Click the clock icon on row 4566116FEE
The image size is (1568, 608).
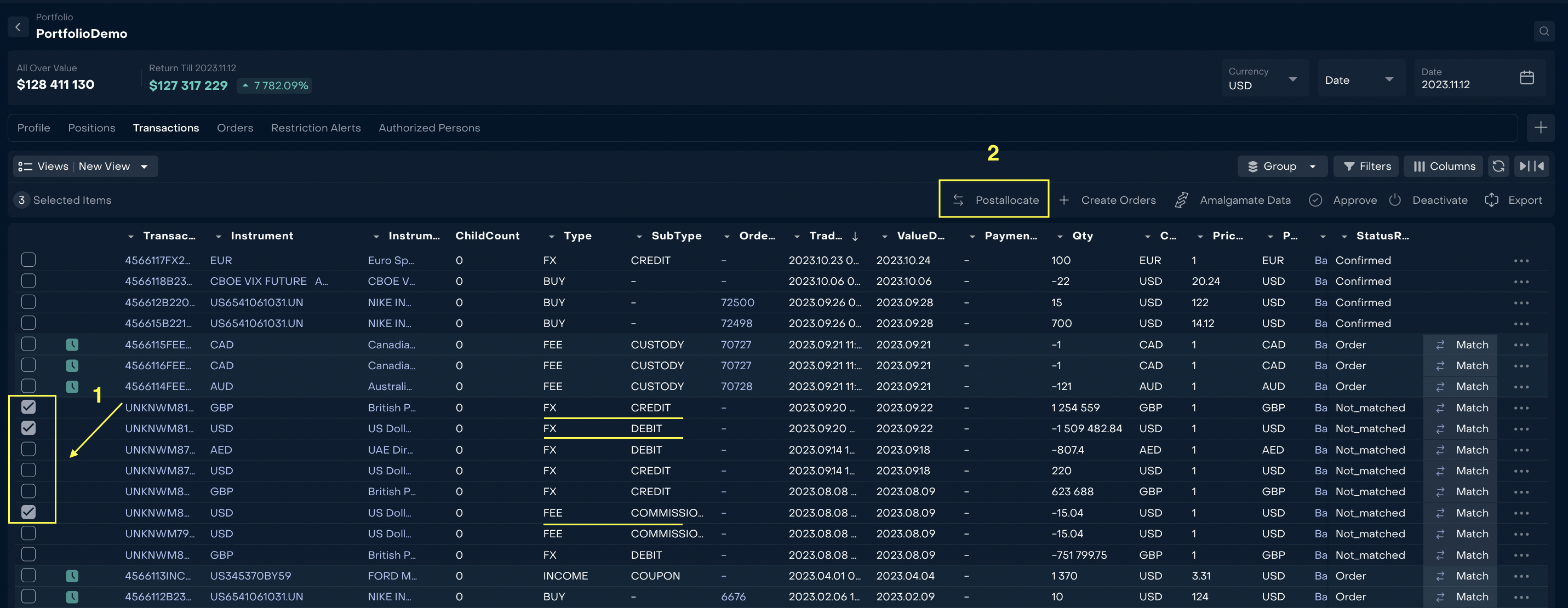coord(72,366)
